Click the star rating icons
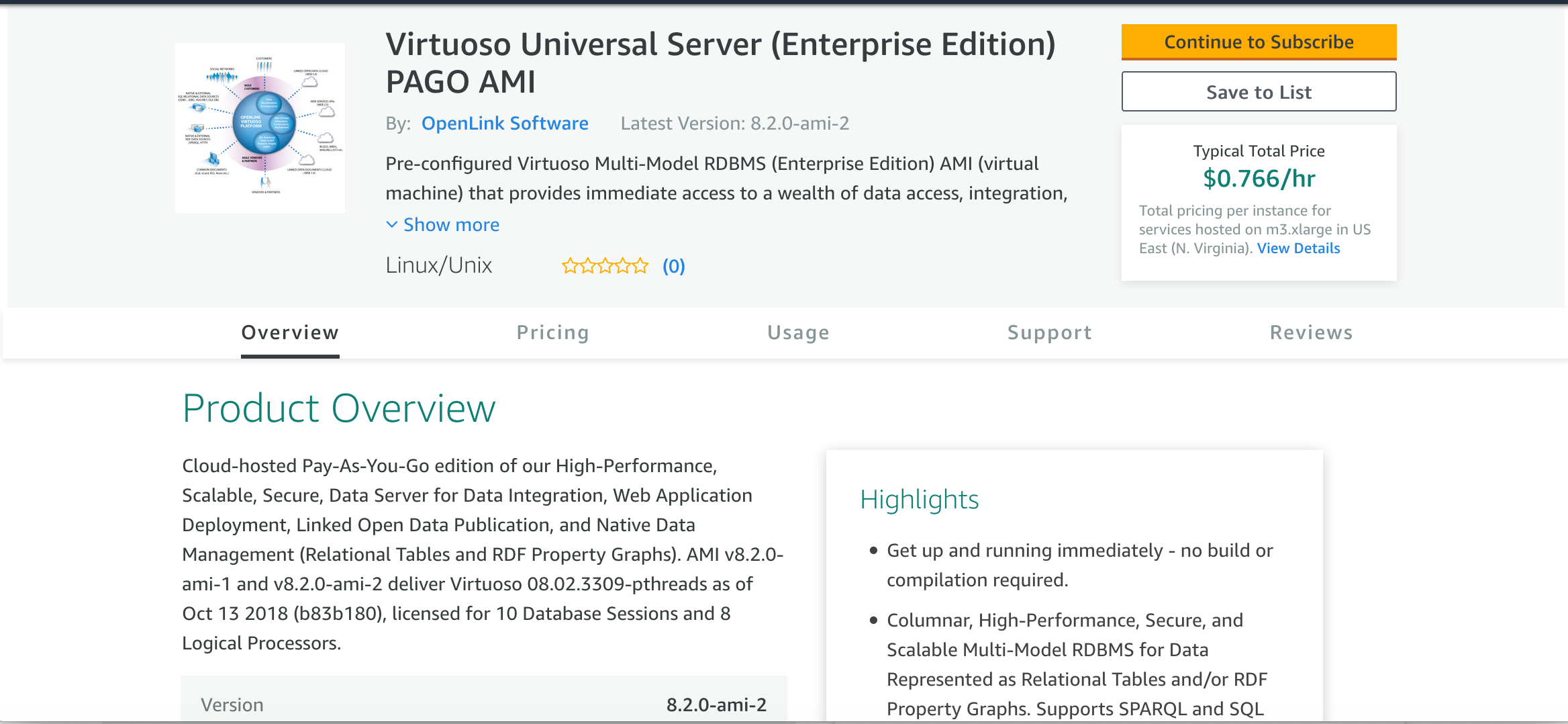 605,266
